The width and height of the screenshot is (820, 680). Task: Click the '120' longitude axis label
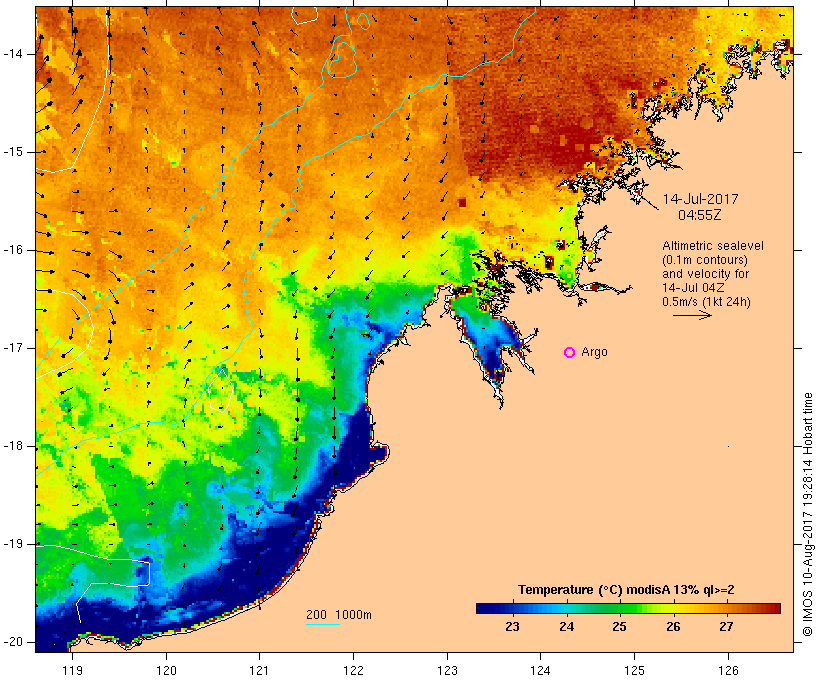click(166, 670)
